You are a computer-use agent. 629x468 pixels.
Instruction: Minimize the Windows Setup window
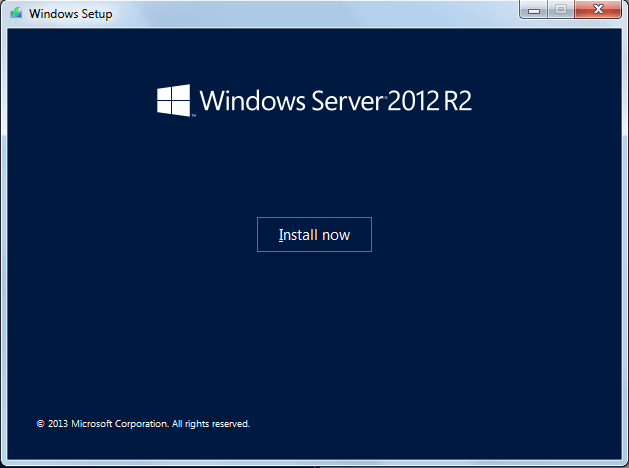point(533,10)
